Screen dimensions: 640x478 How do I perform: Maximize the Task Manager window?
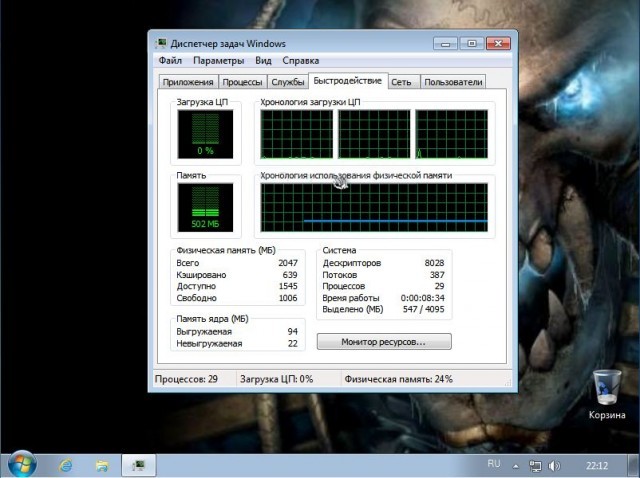(472, 43)
